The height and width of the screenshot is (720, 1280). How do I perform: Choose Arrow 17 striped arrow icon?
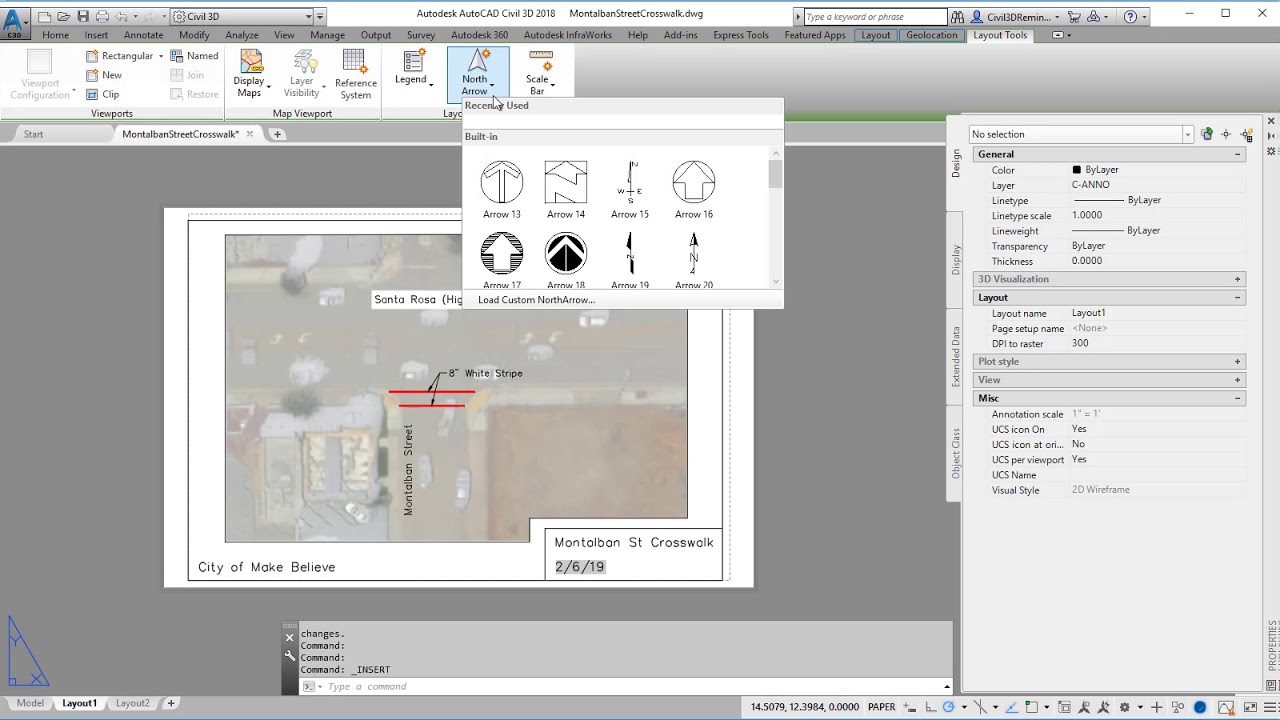(502, 259)
